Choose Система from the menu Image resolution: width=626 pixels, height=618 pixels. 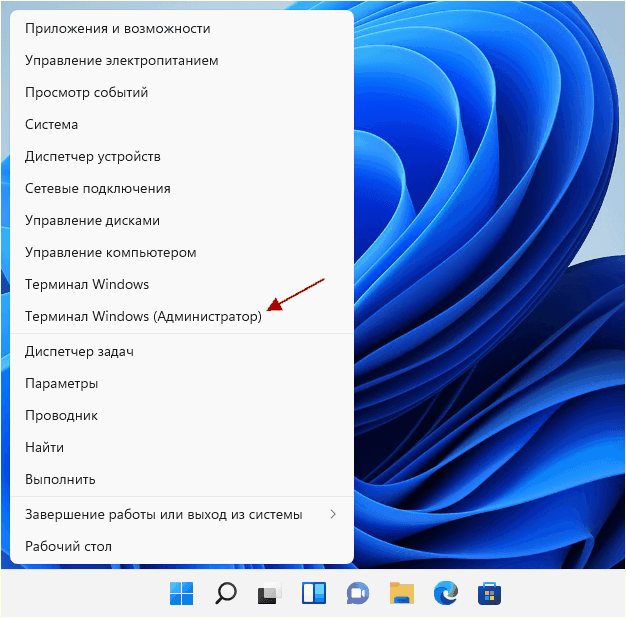click(182, 125)
